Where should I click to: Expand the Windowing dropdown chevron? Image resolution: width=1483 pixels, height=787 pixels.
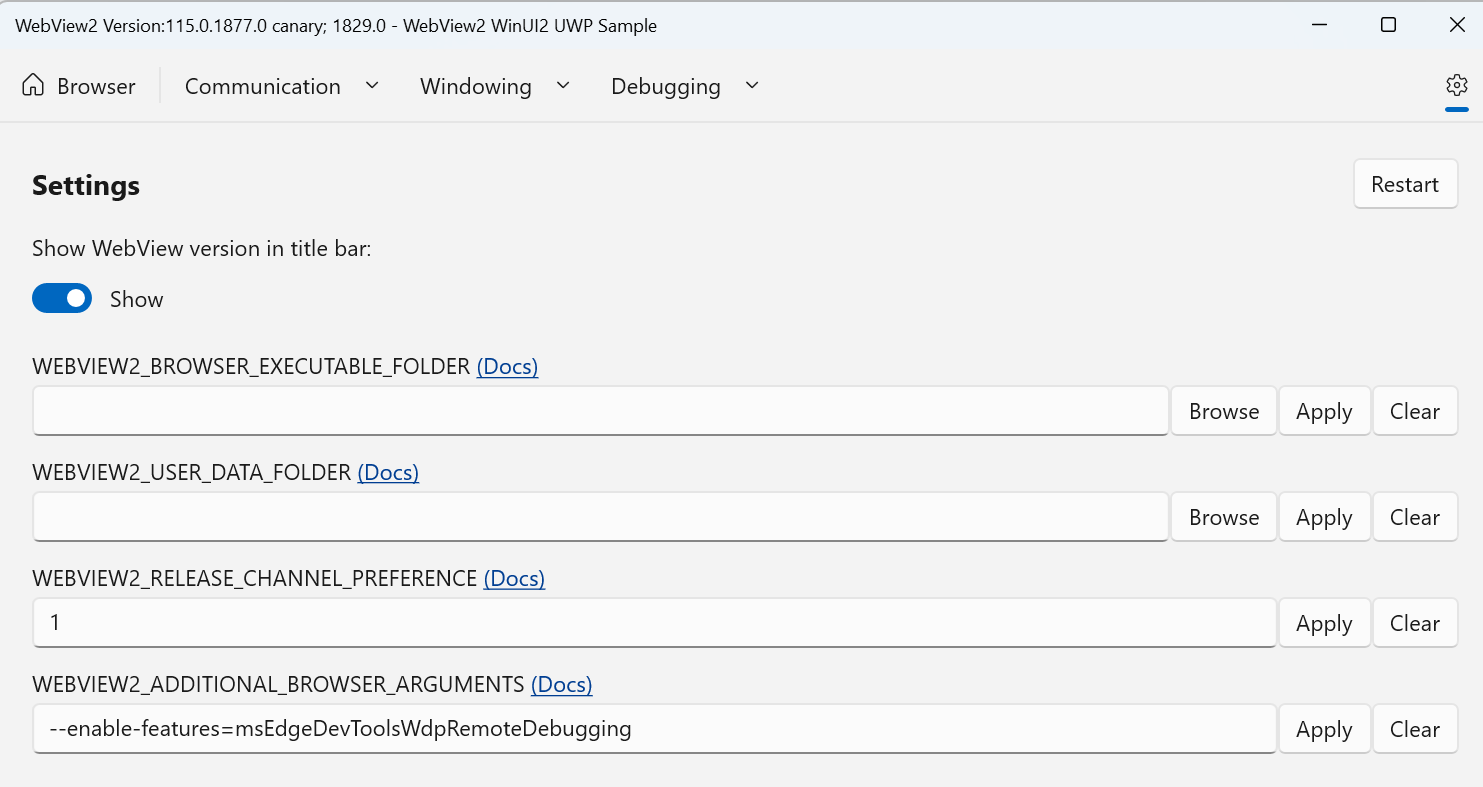coord(563,86)
